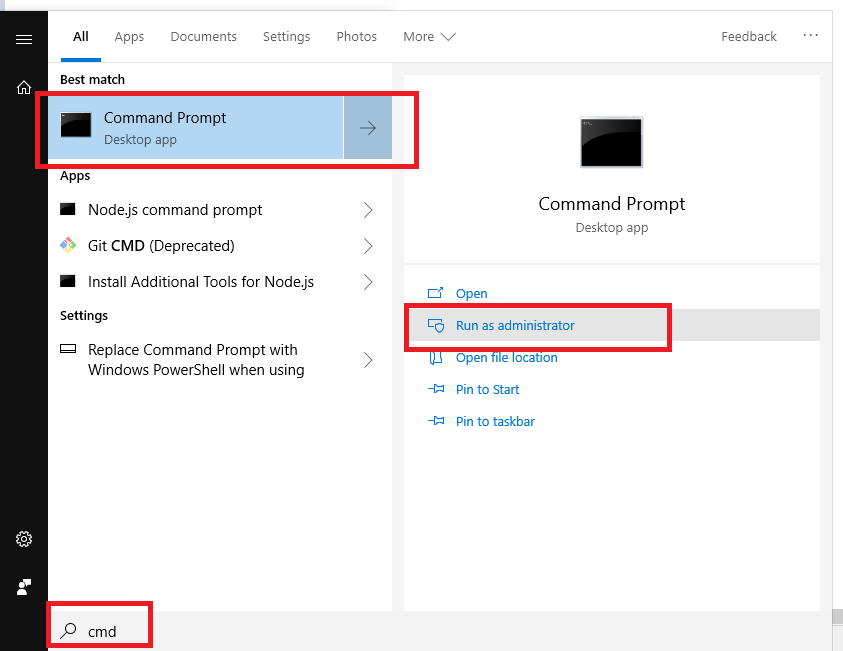Switch to the Documents tab

coord(203,36)
